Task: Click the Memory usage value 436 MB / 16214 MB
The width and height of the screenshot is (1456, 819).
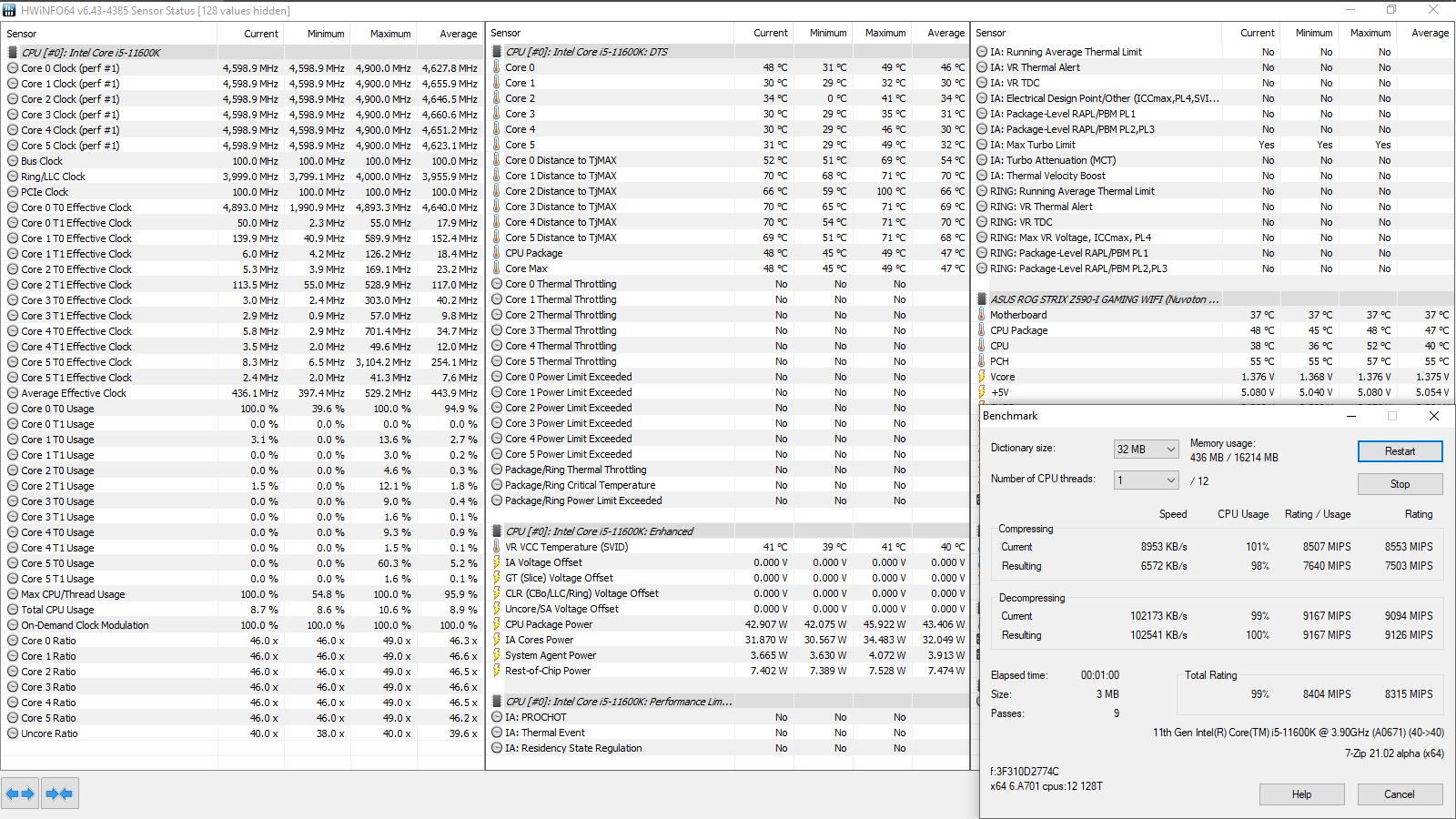Action: (x=1234, y=458)
